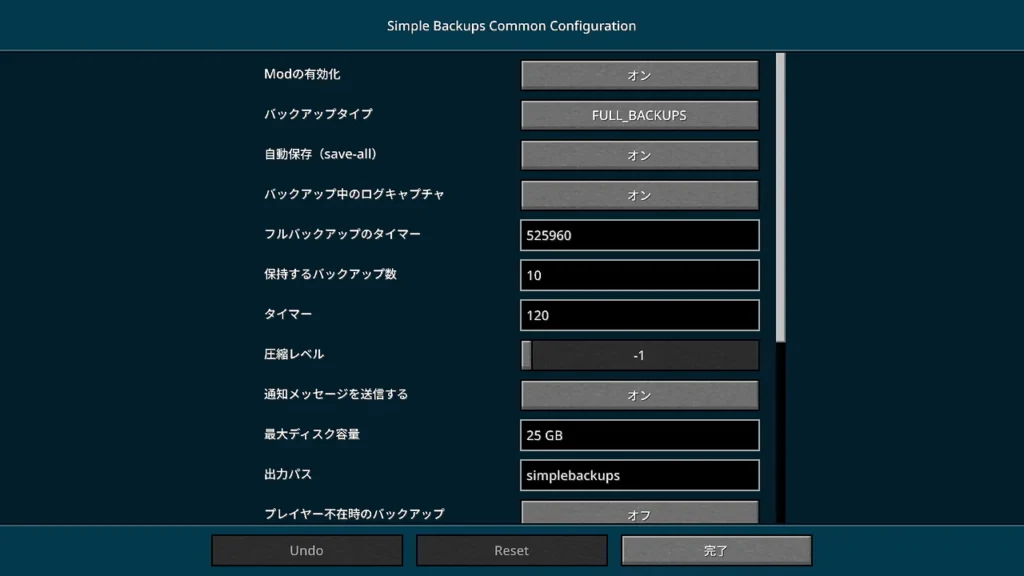Click the 最大ディスク容量 field showing 25 GB
Viewport: 1024px width, 576px height.
pyautogui.click(x=639, y=435)
